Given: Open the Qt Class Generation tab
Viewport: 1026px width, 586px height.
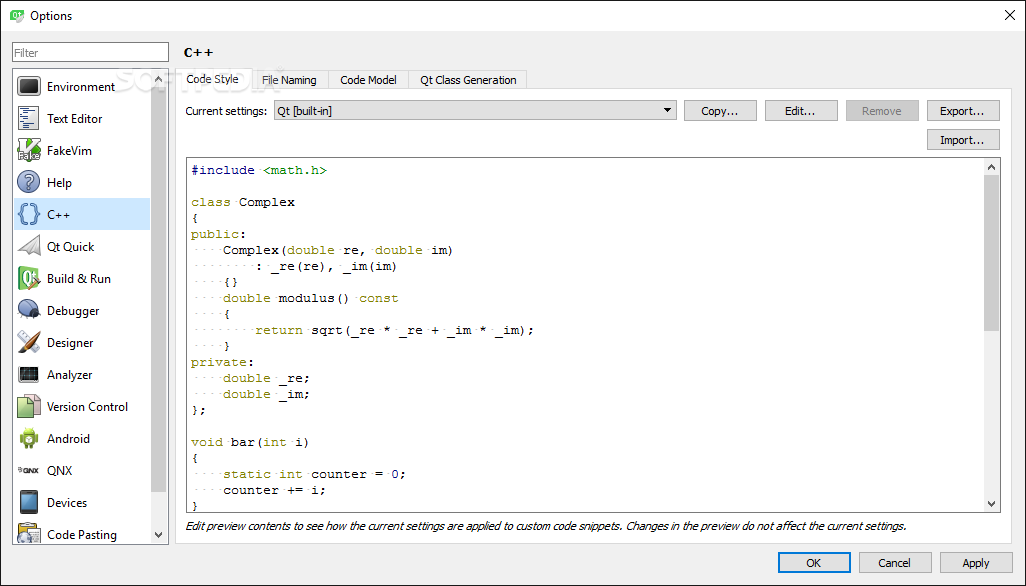Looking at the screenshot, I should [468, 80].
